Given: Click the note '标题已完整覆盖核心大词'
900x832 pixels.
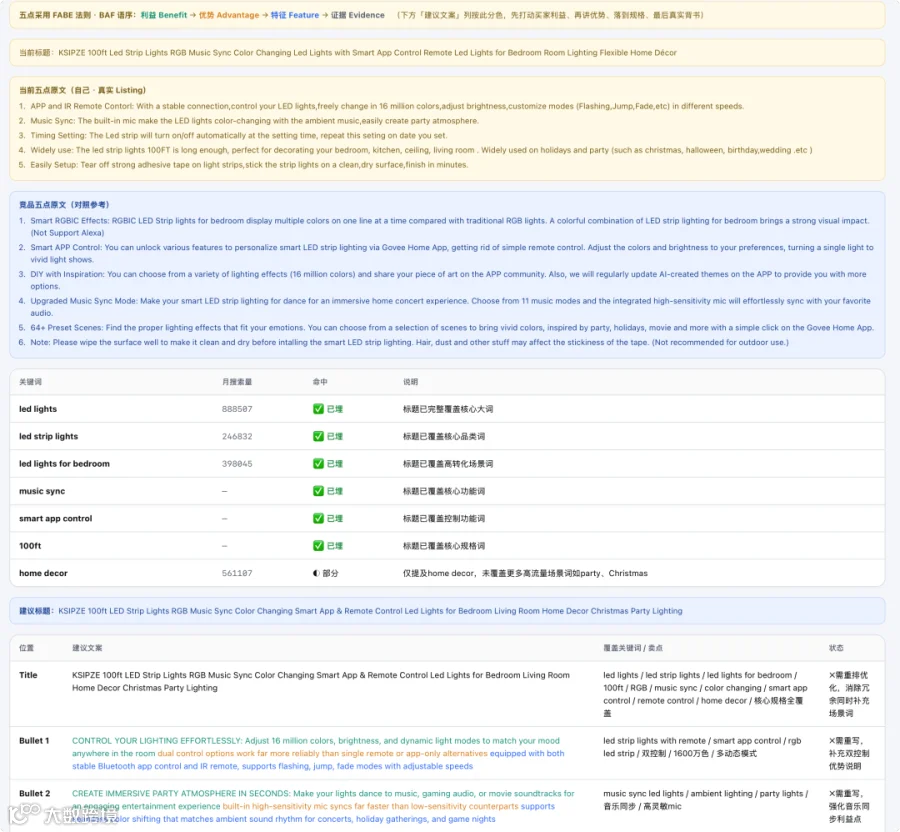Looking at the screenshot, I should click(x=448, y=409).
